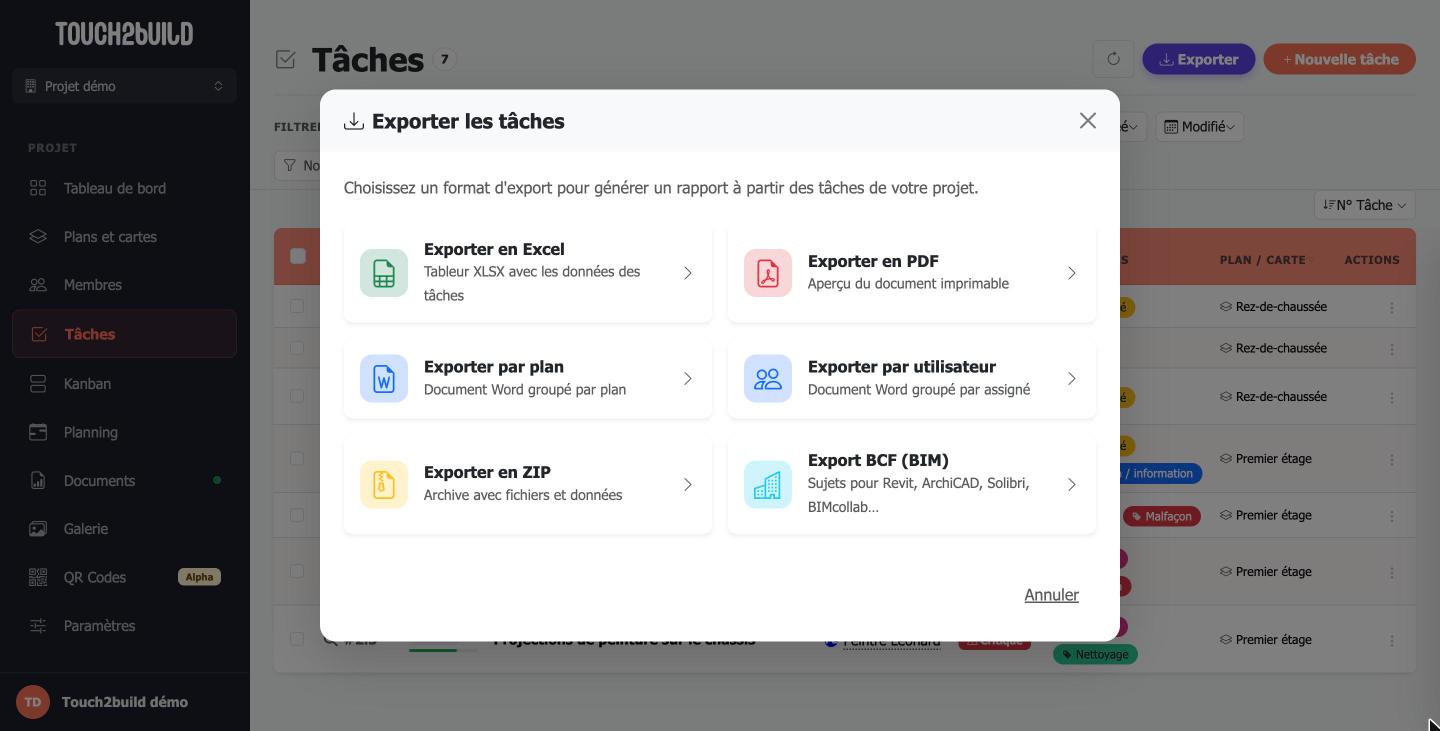Open the actions menu on the information-tagged row
The width and height of the screenshot is (1440, 731).
point(1391,459)
